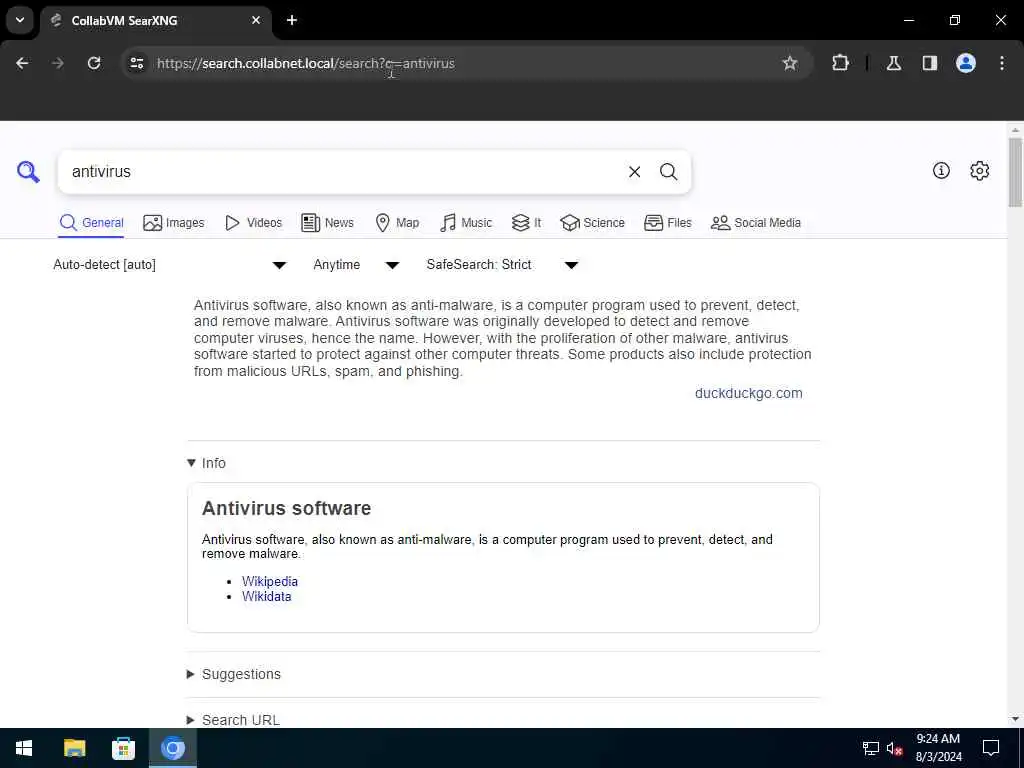Viewport: 1024px width, 768px height.
Task: Reload the current page
Action: (x=94, y=63)
